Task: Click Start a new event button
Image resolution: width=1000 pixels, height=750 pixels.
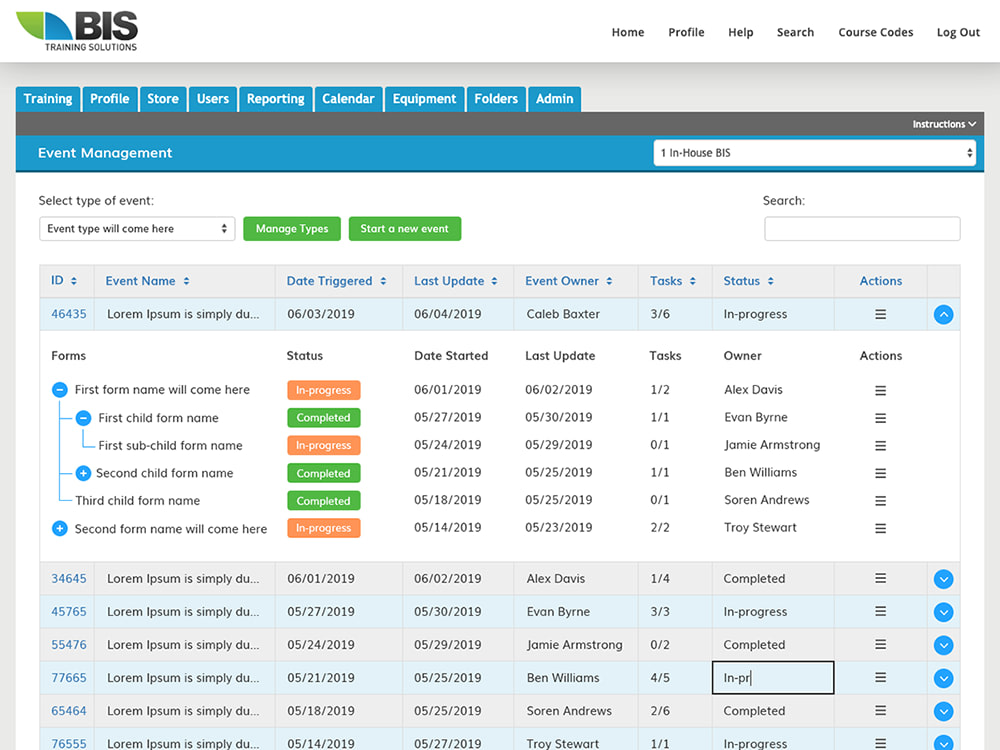Action: pos(405,229)
